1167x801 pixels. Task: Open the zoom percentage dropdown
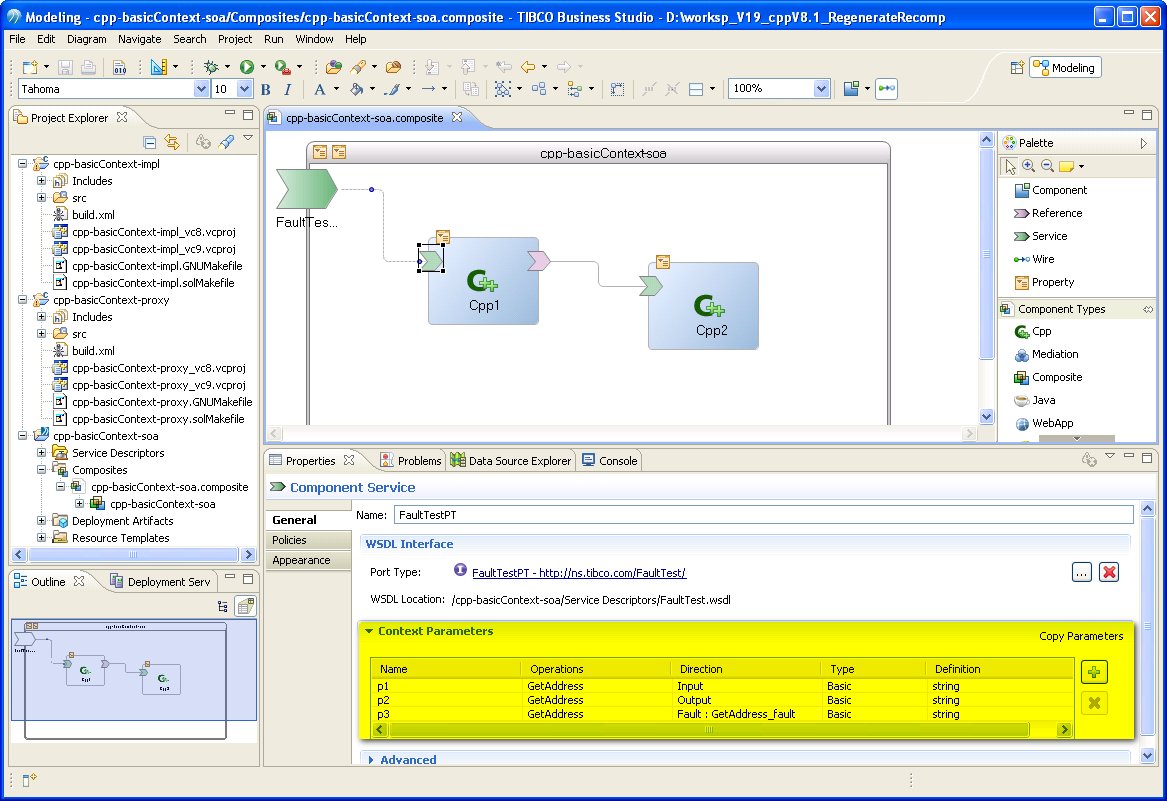[821, 89]
